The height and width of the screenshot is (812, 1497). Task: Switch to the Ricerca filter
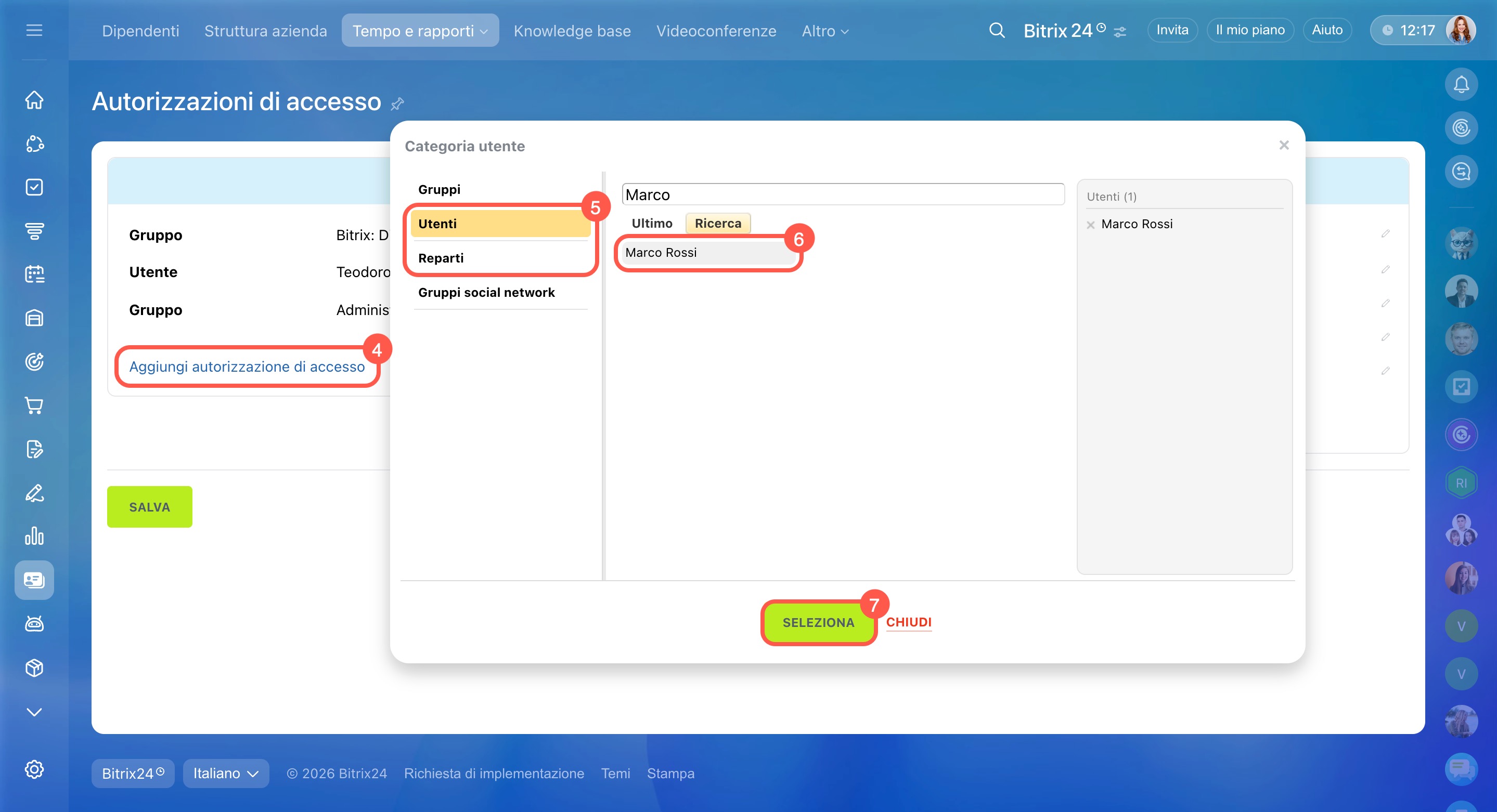pos(718,223)
